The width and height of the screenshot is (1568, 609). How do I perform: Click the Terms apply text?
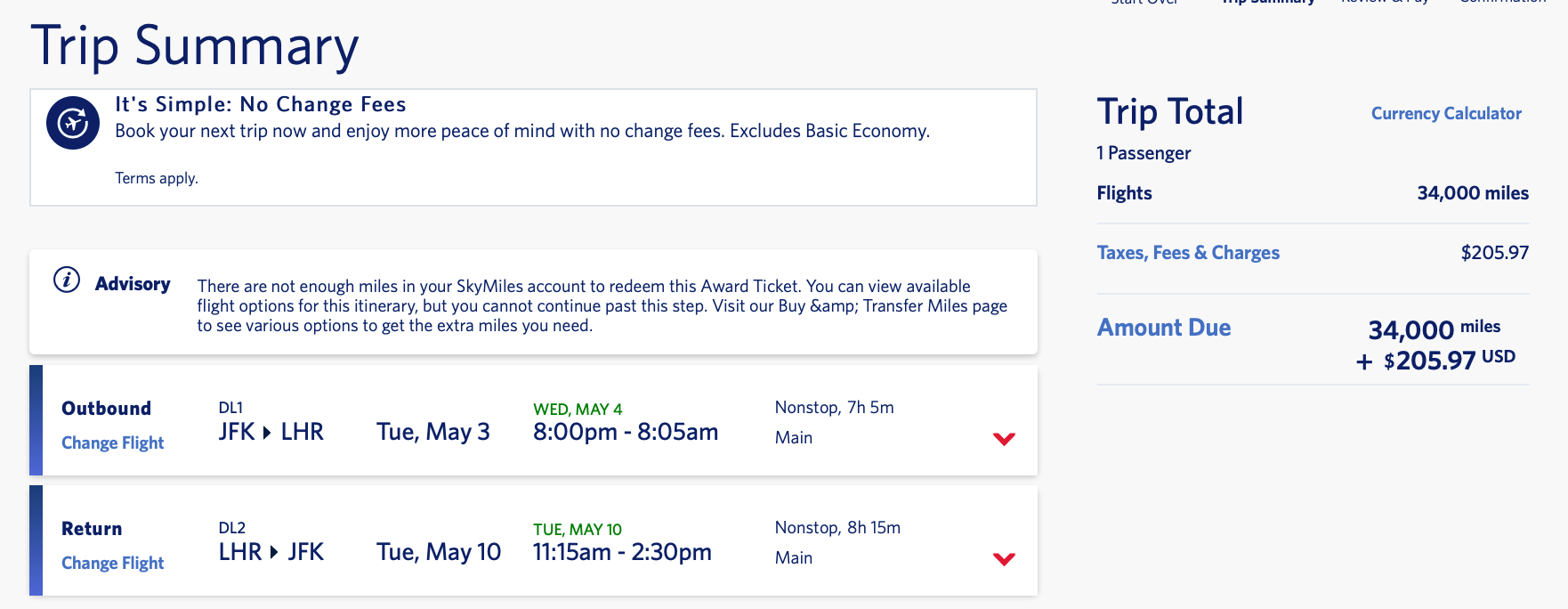(157, 178)
